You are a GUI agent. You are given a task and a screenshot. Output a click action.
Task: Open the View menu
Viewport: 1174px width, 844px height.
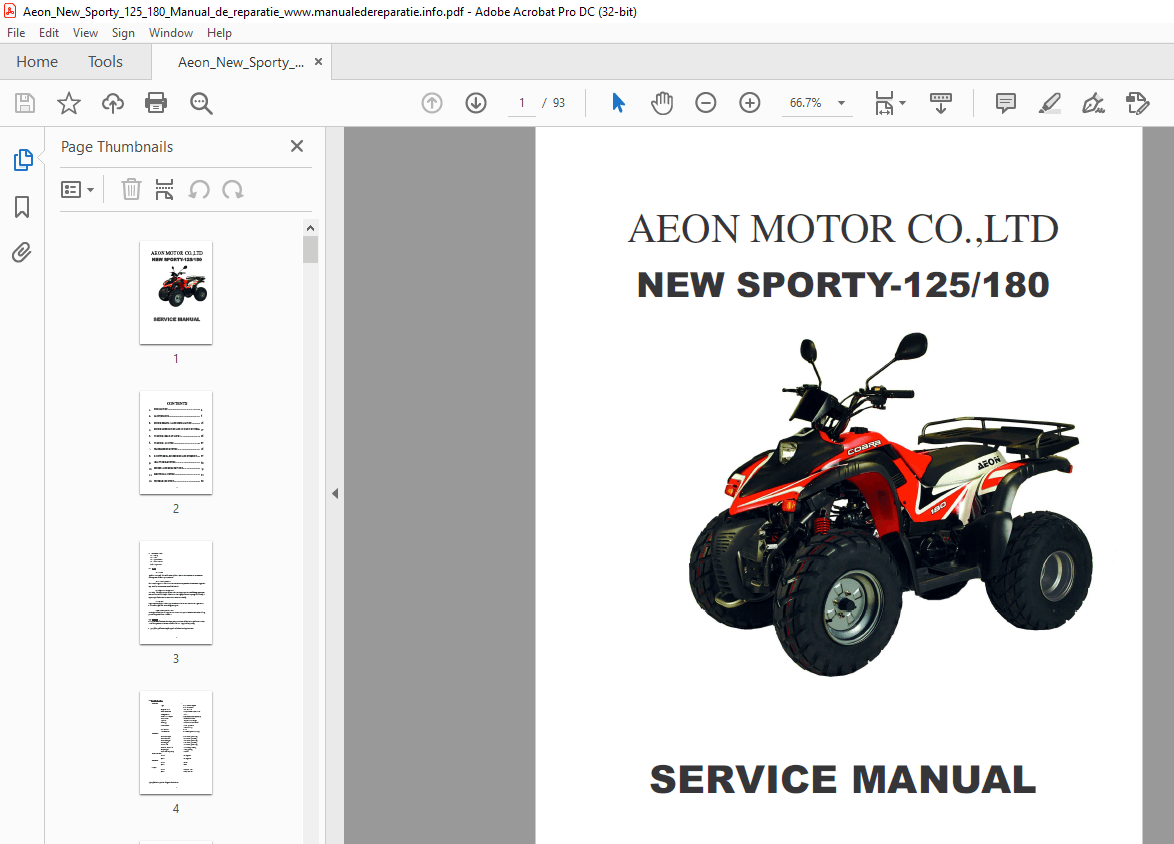pos(85,33)
